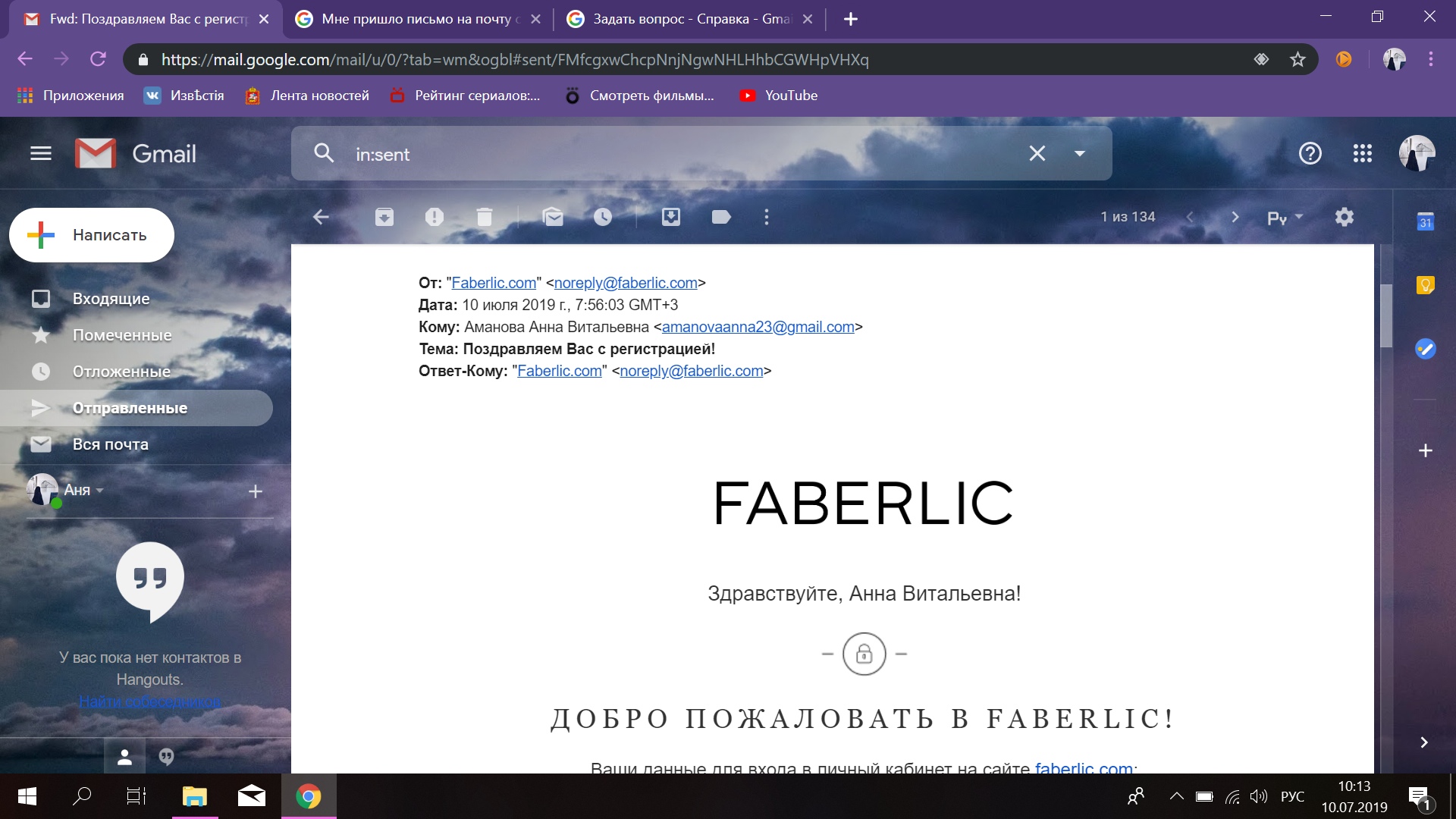Open the YouTube bookmark

point(779,96)
